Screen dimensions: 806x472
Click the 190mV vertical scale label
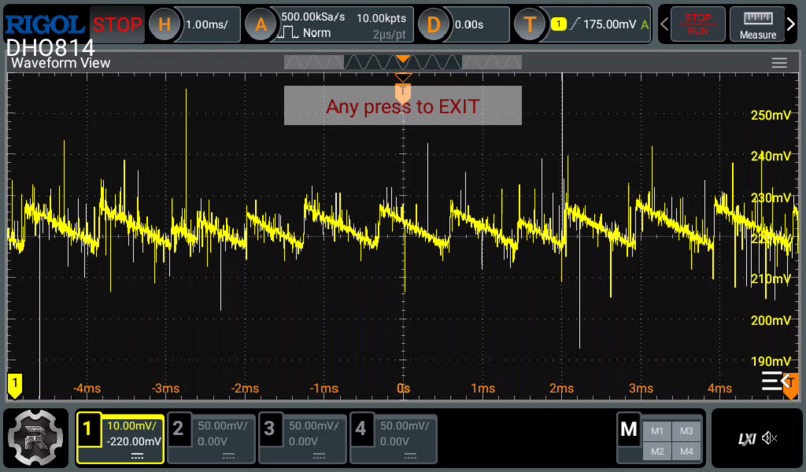[x=771, y=361]
